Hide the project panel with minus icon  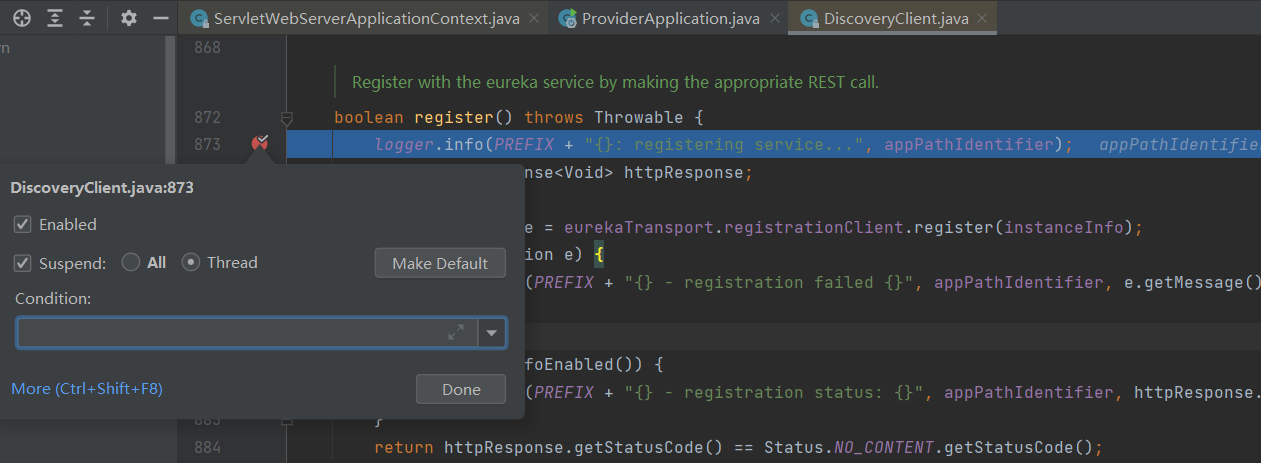(160, 18)
